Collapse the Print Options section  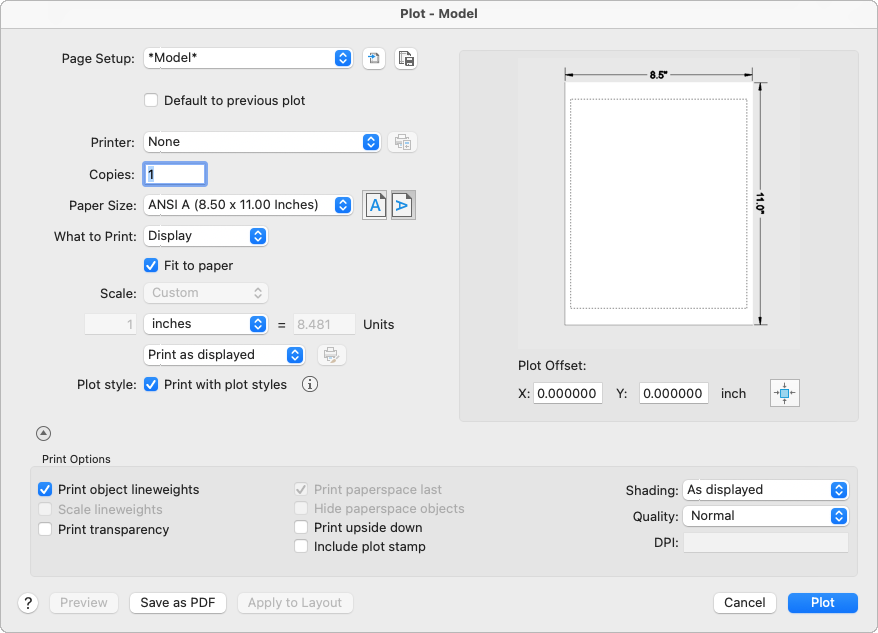click(43, 434)
